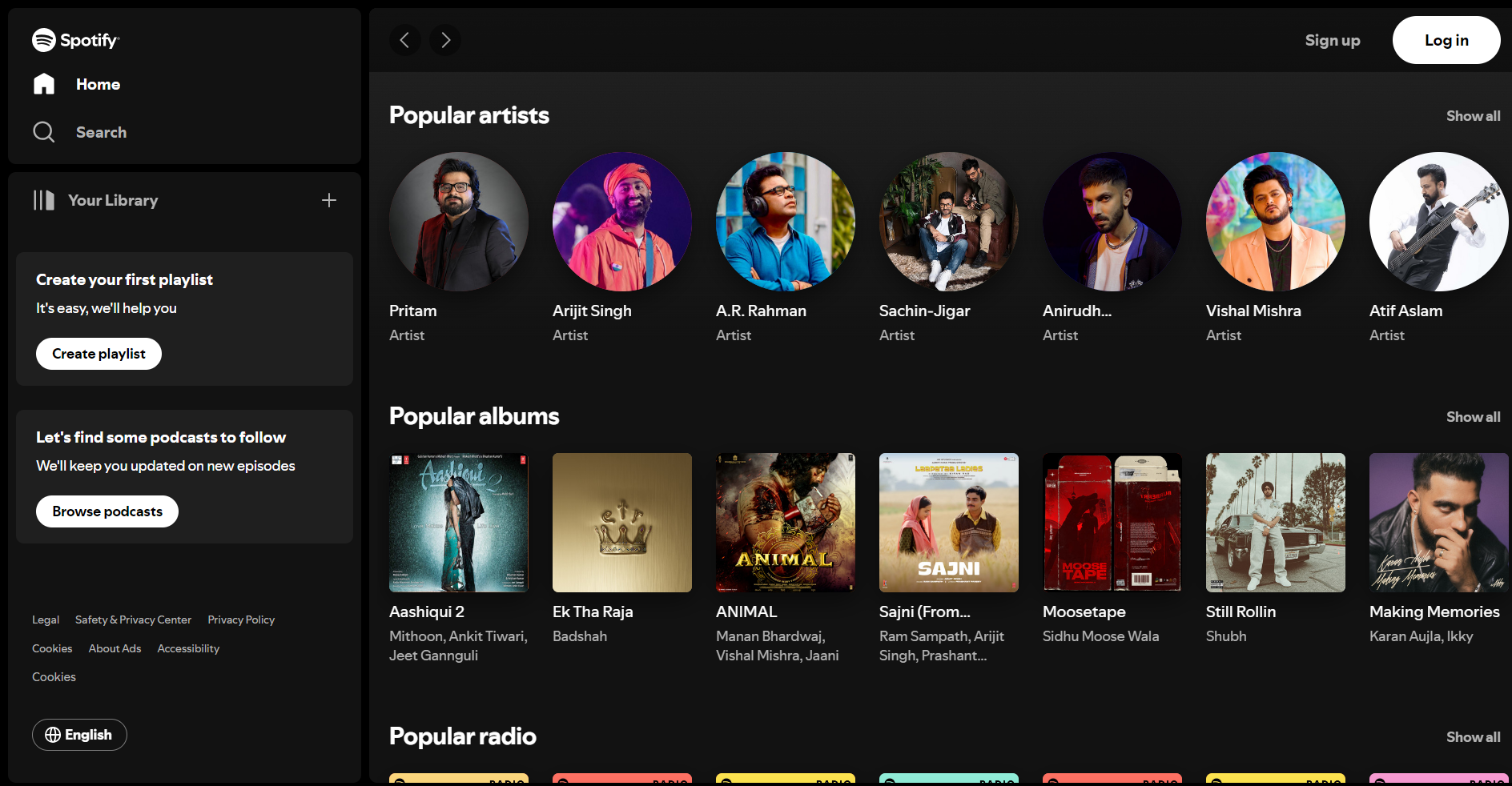Show all Popular artists

pos(1473,116)
